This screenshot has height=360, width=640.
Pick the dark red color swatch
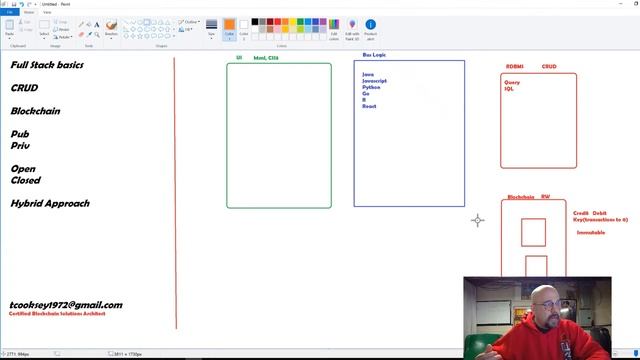pyautogui.click(x=270, y=22)
